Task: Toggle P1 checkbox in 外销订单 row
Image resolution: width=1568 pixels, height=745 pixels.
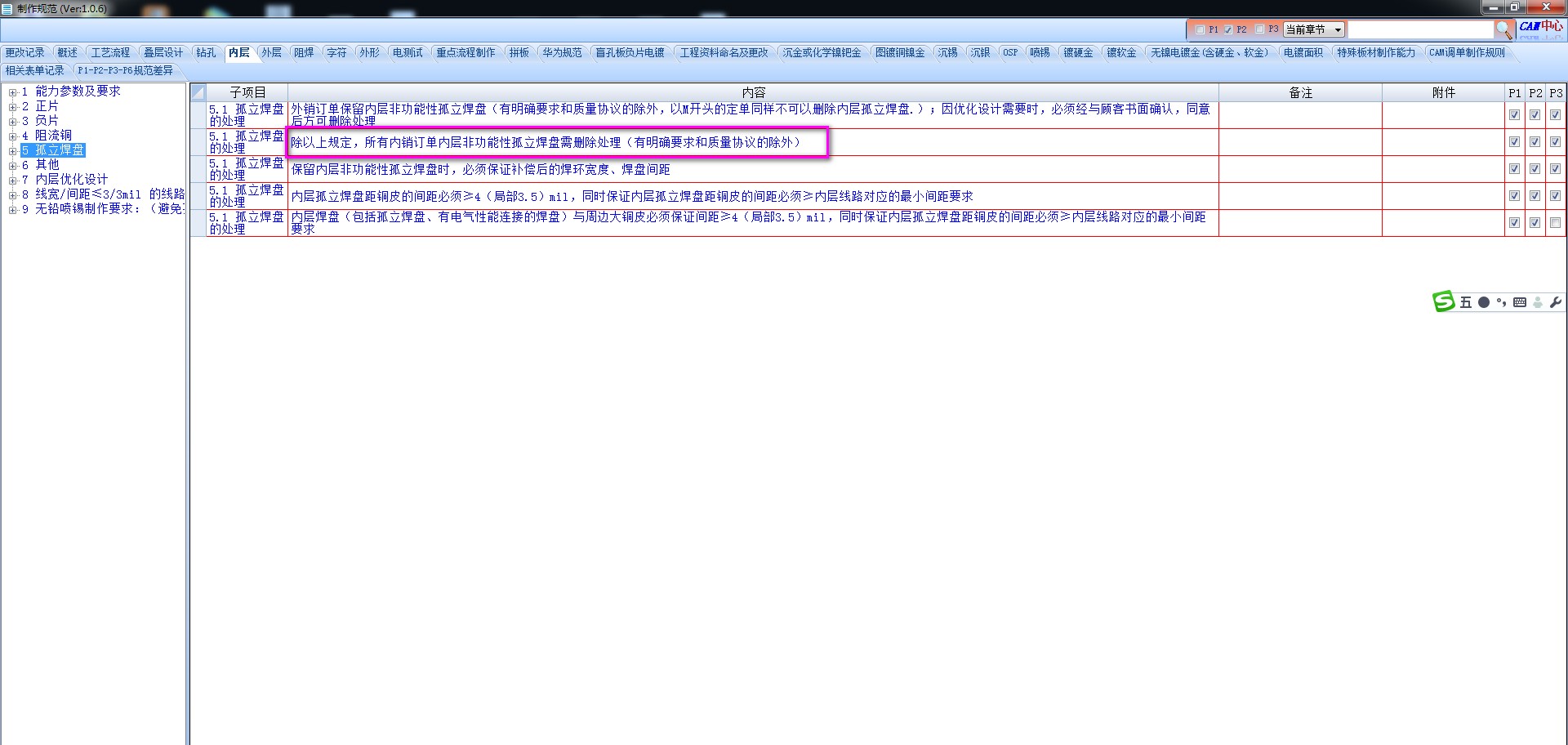Action: pyautogui.click(x=1515, y=115)
